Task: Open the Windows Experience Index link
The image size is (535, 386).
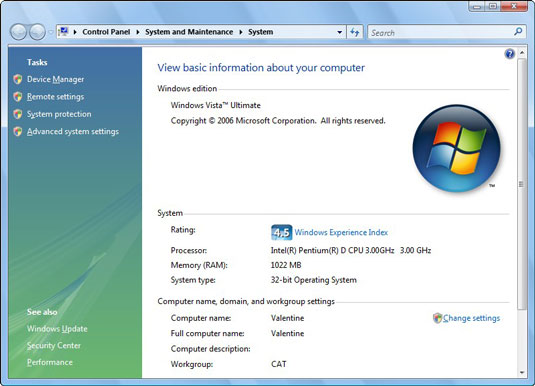Action: (x=341, y=232)
